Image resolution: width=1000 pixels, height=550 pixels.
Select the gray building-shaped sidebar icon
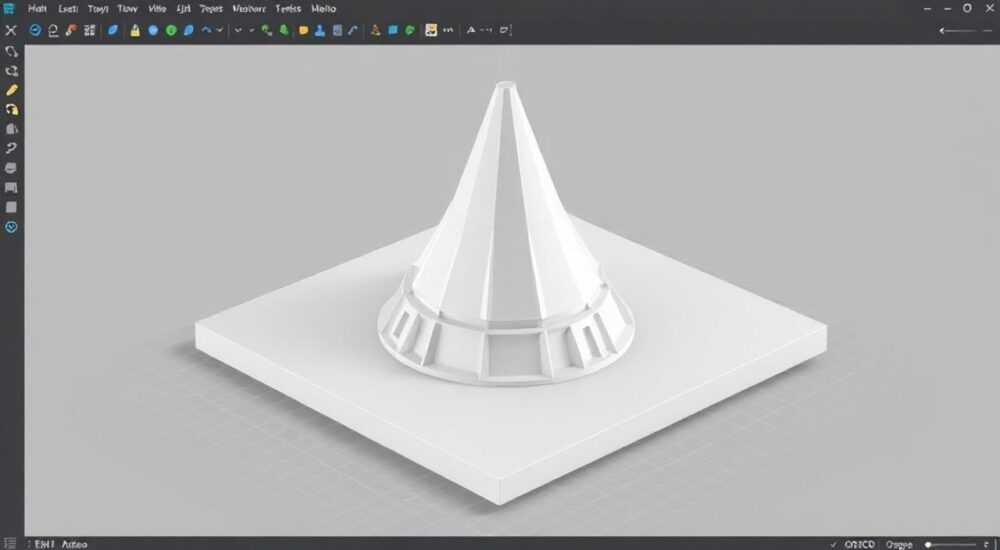point(11,129)
